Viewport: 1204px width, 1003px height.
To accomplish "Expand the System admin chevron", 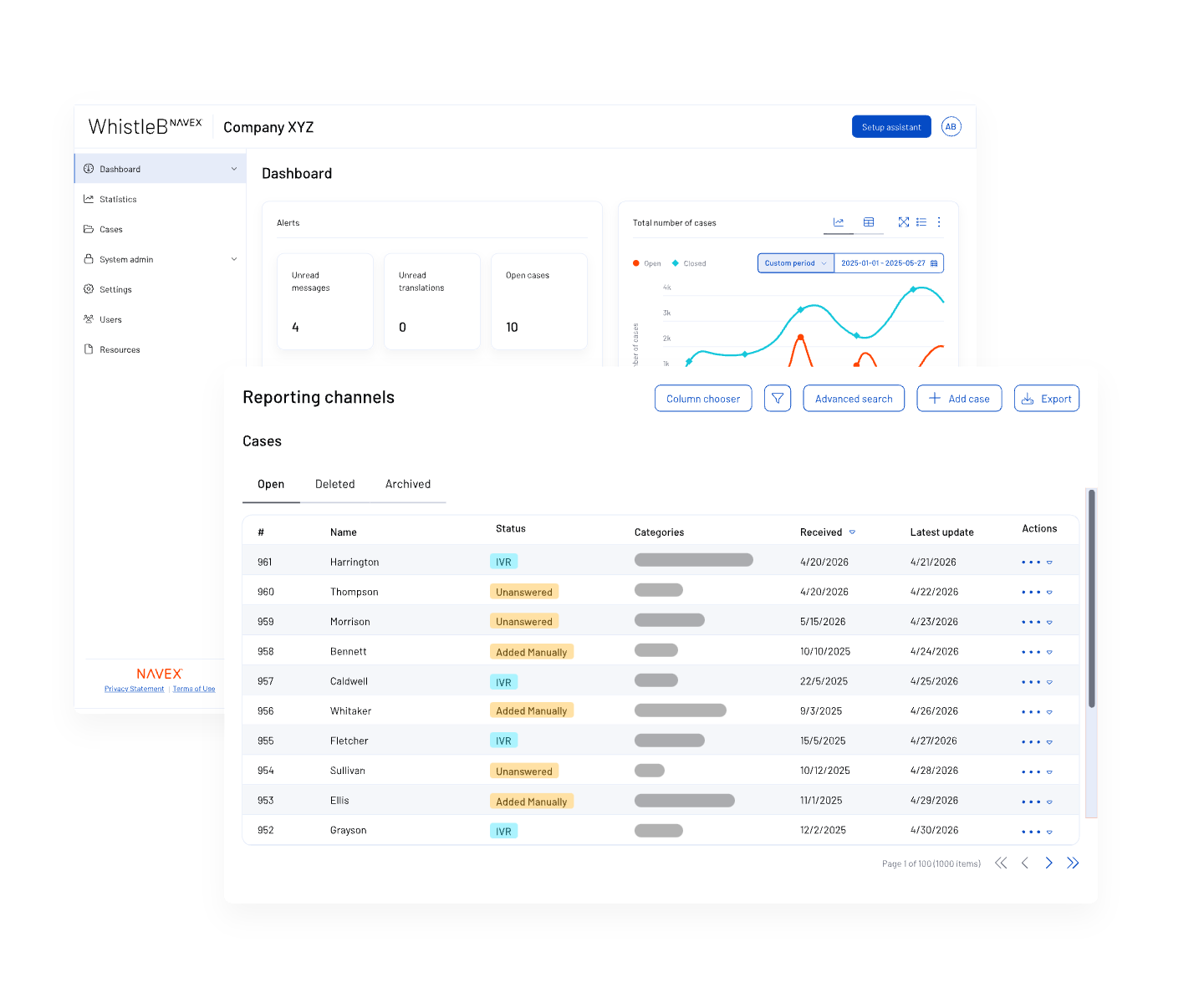I will (234, 259).
